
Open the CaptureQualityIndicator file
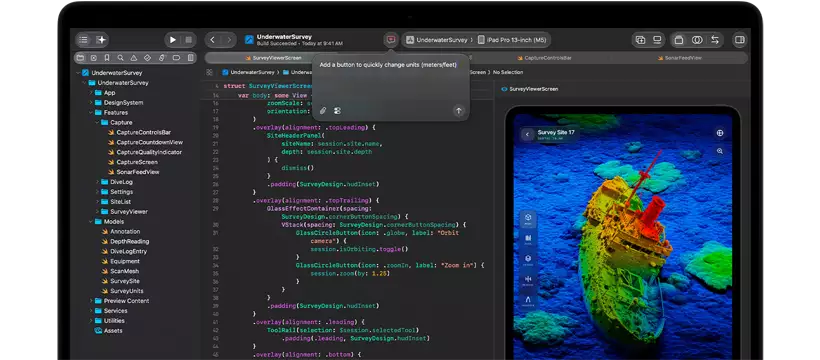[144, 152]
